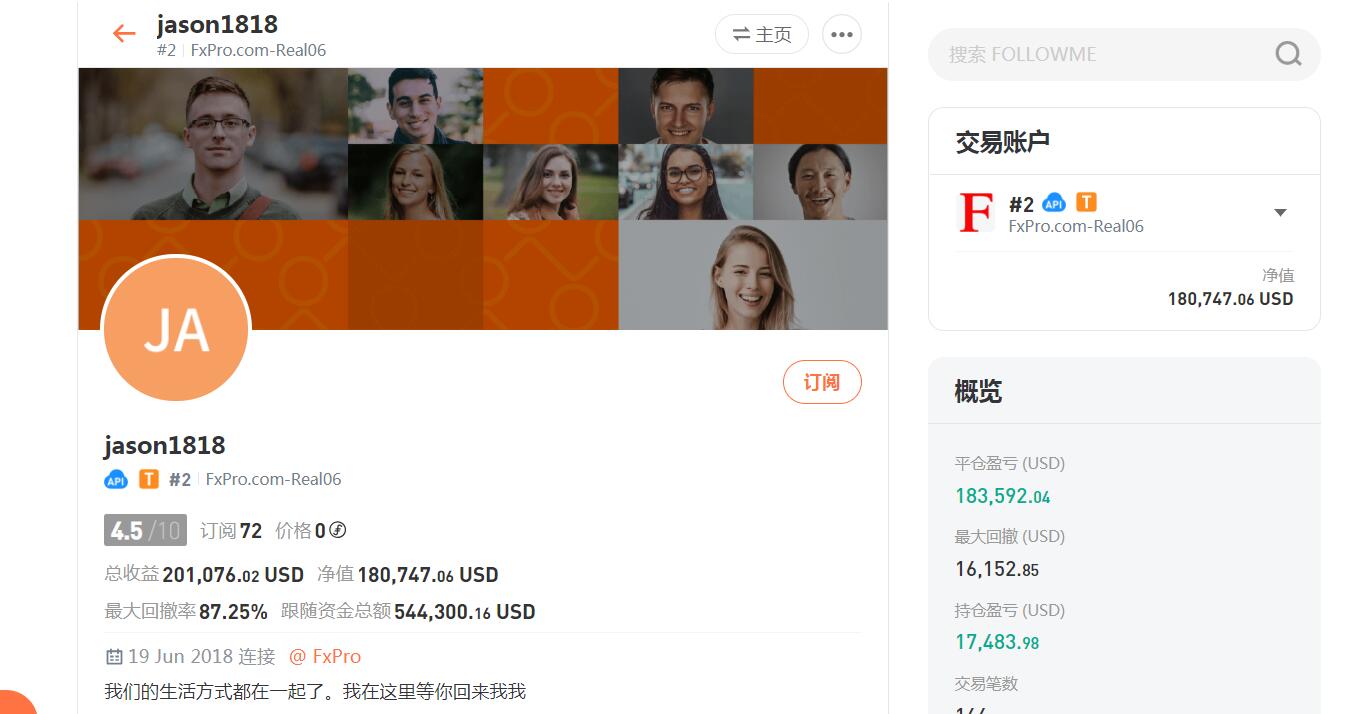This screenshot has width=1351, height=714.
Task: Click the orange T badge under profile name
Action: (x=149, y=479)
